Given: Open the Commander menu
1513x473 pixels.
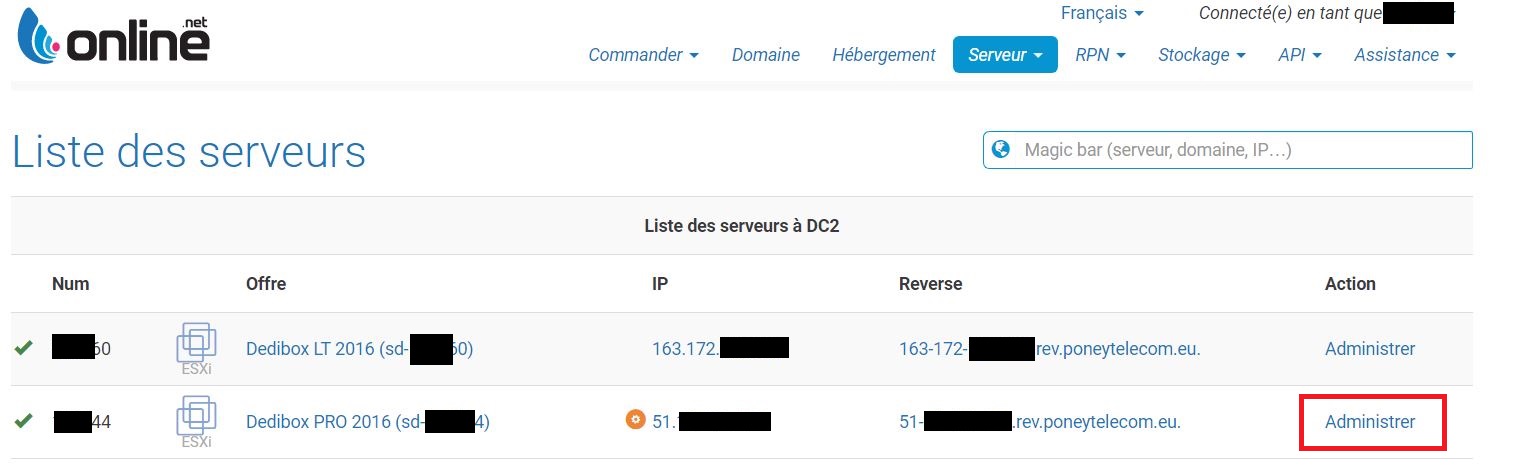Looking at the screenshot, I should point(643,55).
